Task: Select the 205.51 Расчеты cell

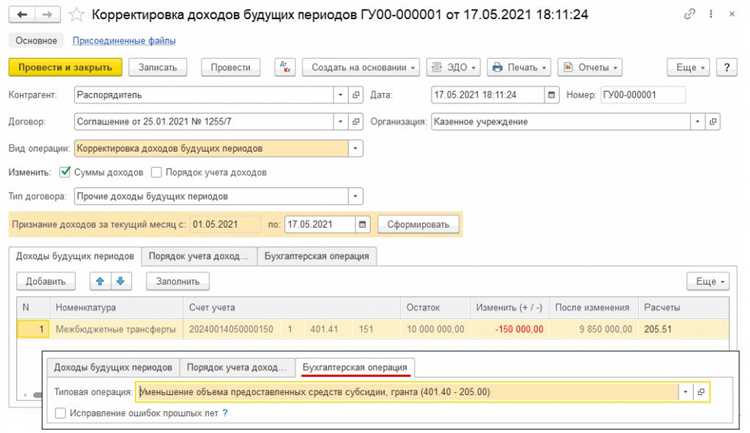Action: (x=684, y=329)
